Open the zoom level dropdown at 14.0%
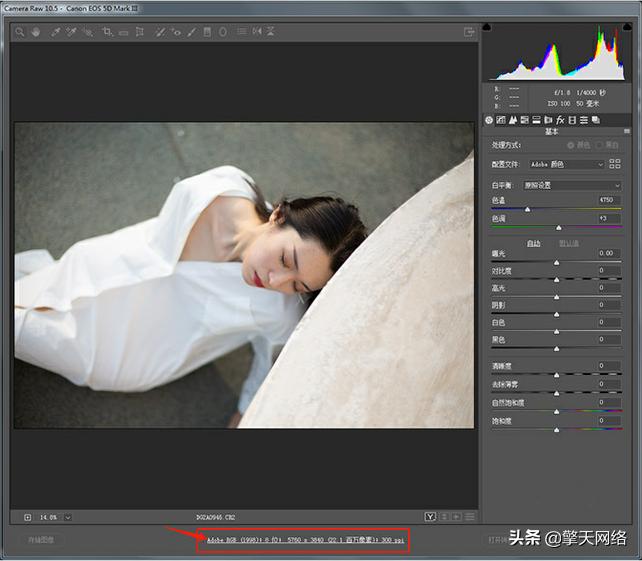Screen dimensions: 642x561 coord(67,517)
